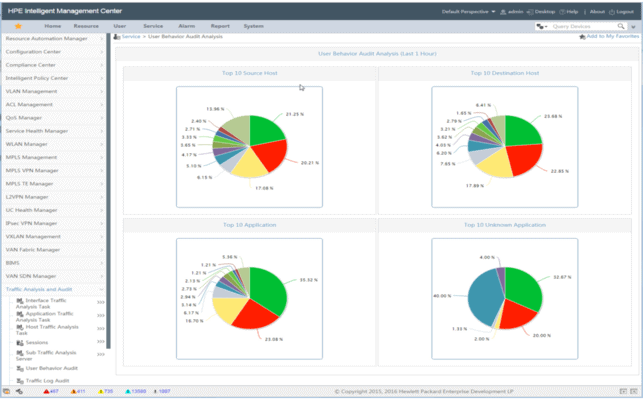Click the sidebar vertical scrollbar thumb
This screenshot has height=400, width=643.
pyautogui.click(x=108, y=191)
